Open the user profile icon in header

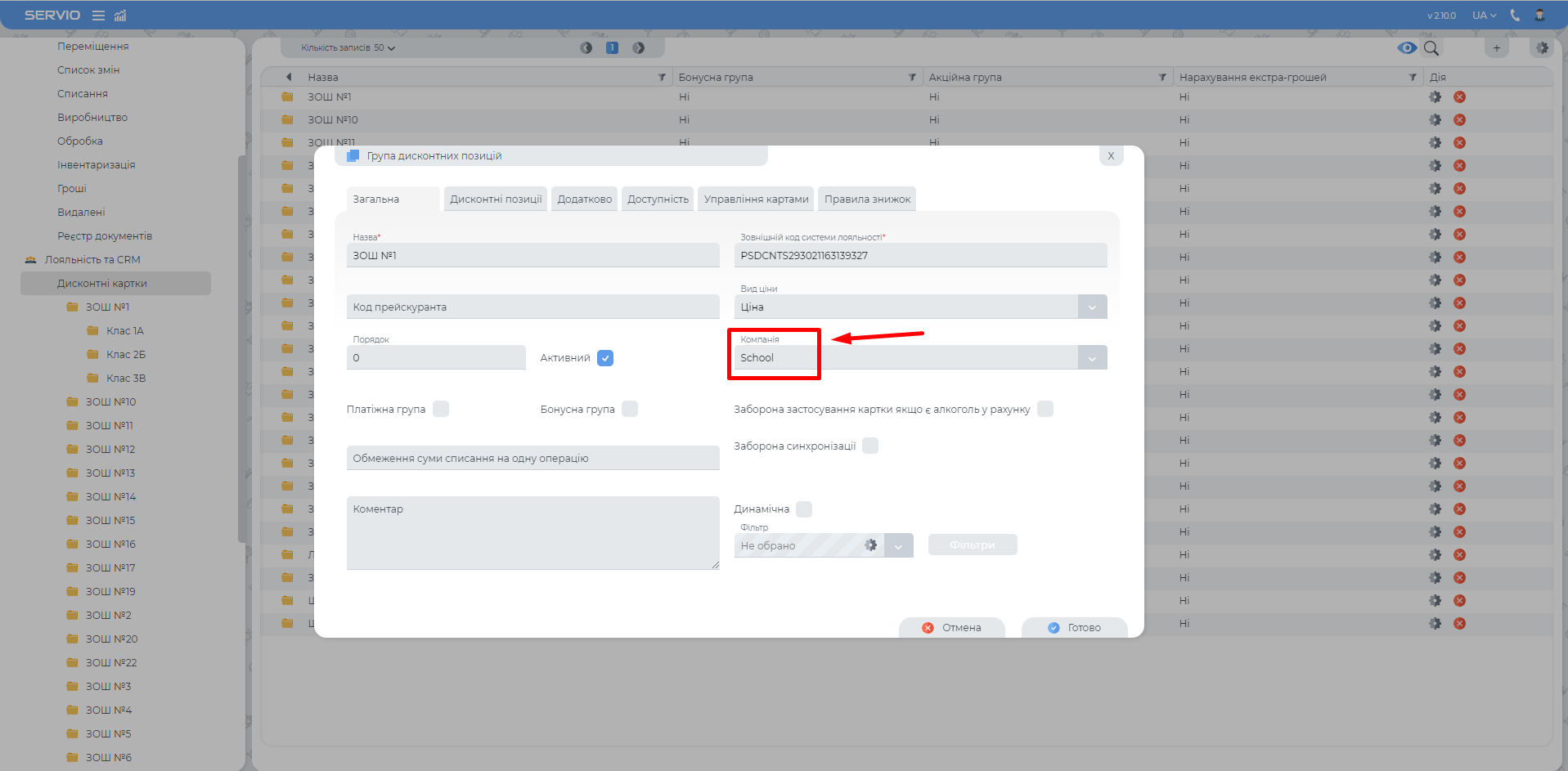click(1539, 16)
